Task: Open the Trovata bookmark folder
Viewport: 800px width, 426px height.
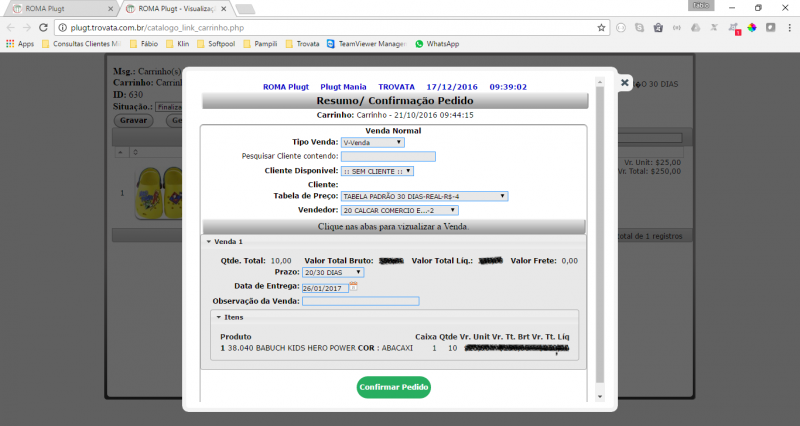Action: (303, 44)
